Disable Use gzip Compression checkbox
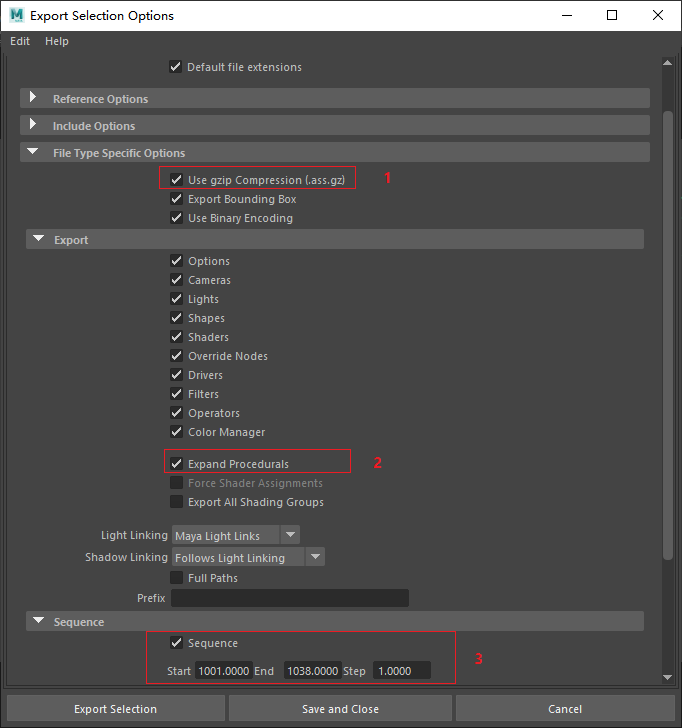682x728 pixels. tap(177, 180)
